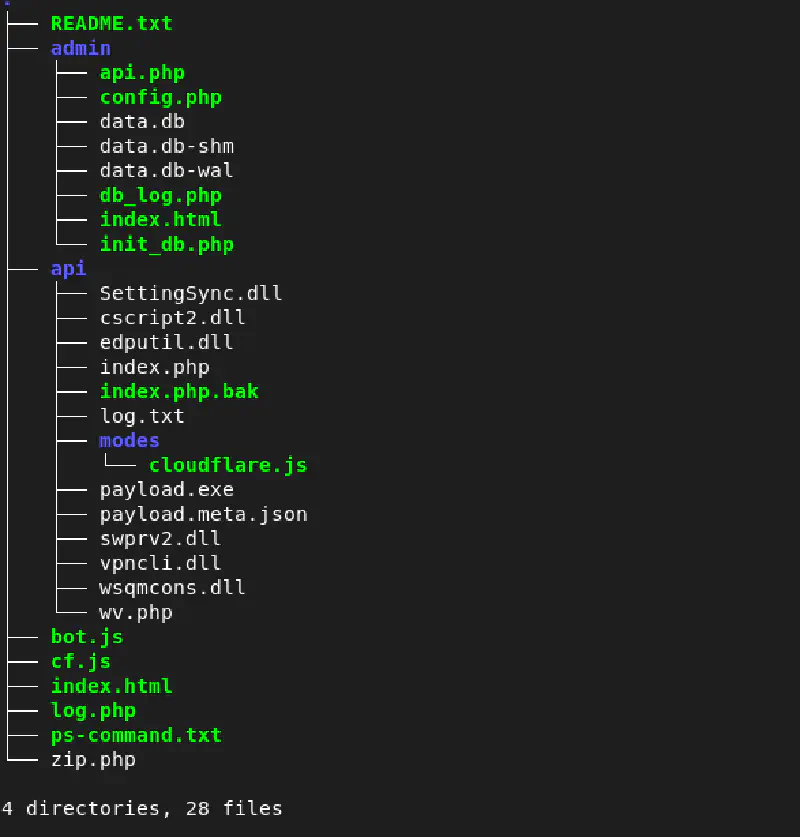Click the '4 directories, 28 files' summary
Viewport: 800px width, 837px height.
(142, 809)
